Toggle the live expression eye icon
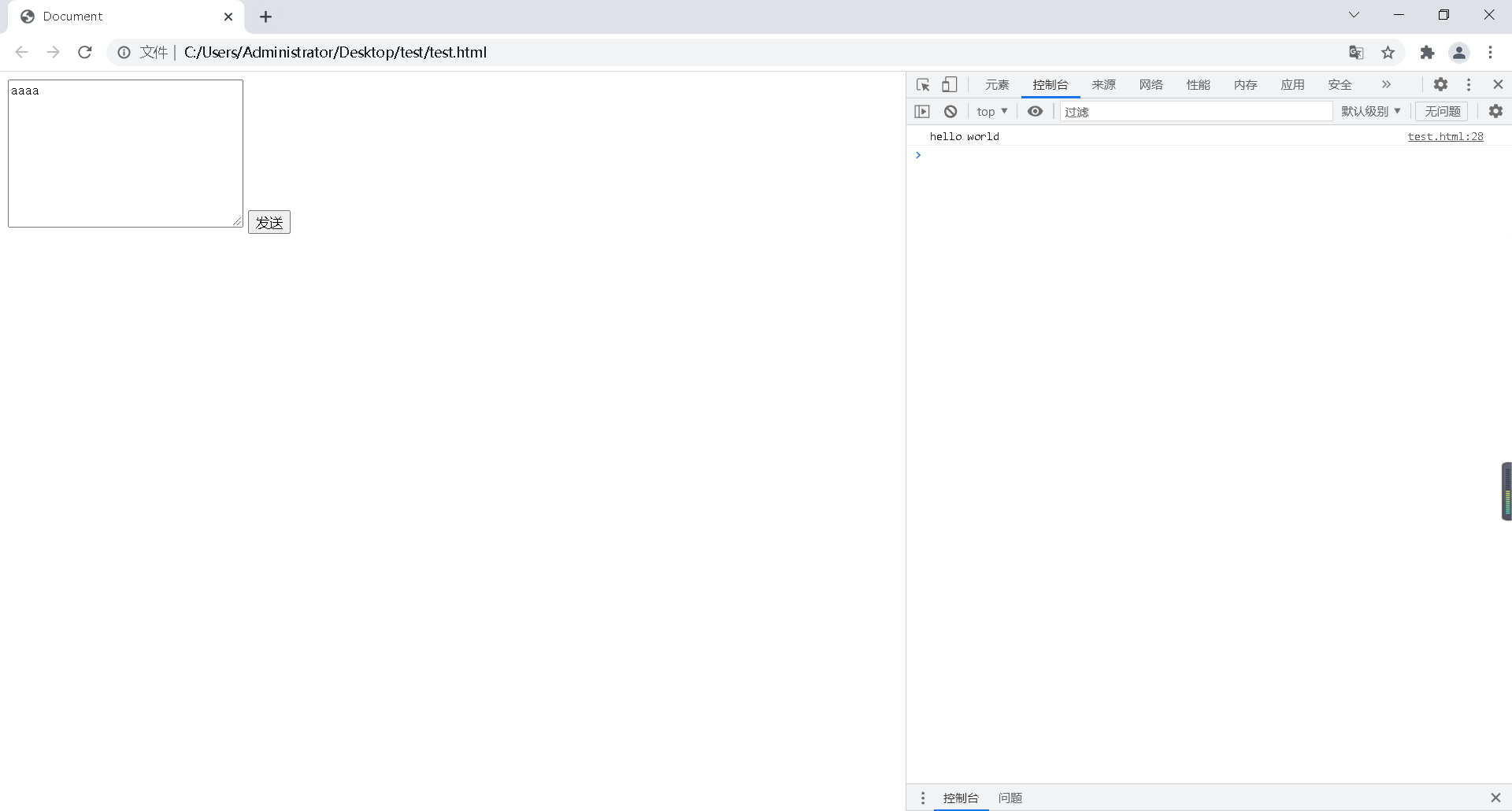 click(x=1035, y=111)
